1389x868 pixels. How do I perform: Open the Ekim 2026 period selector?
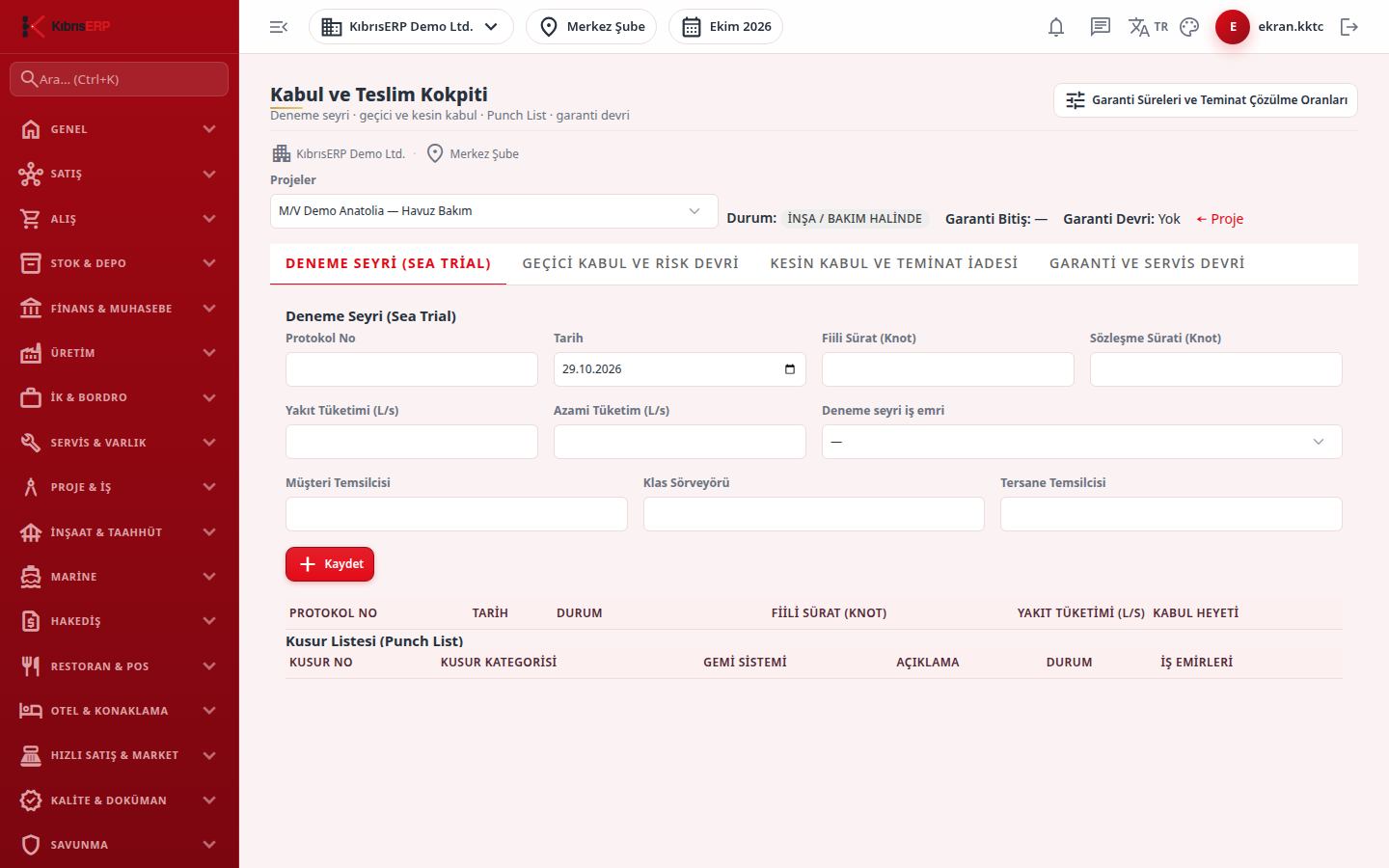click(725, 27)
